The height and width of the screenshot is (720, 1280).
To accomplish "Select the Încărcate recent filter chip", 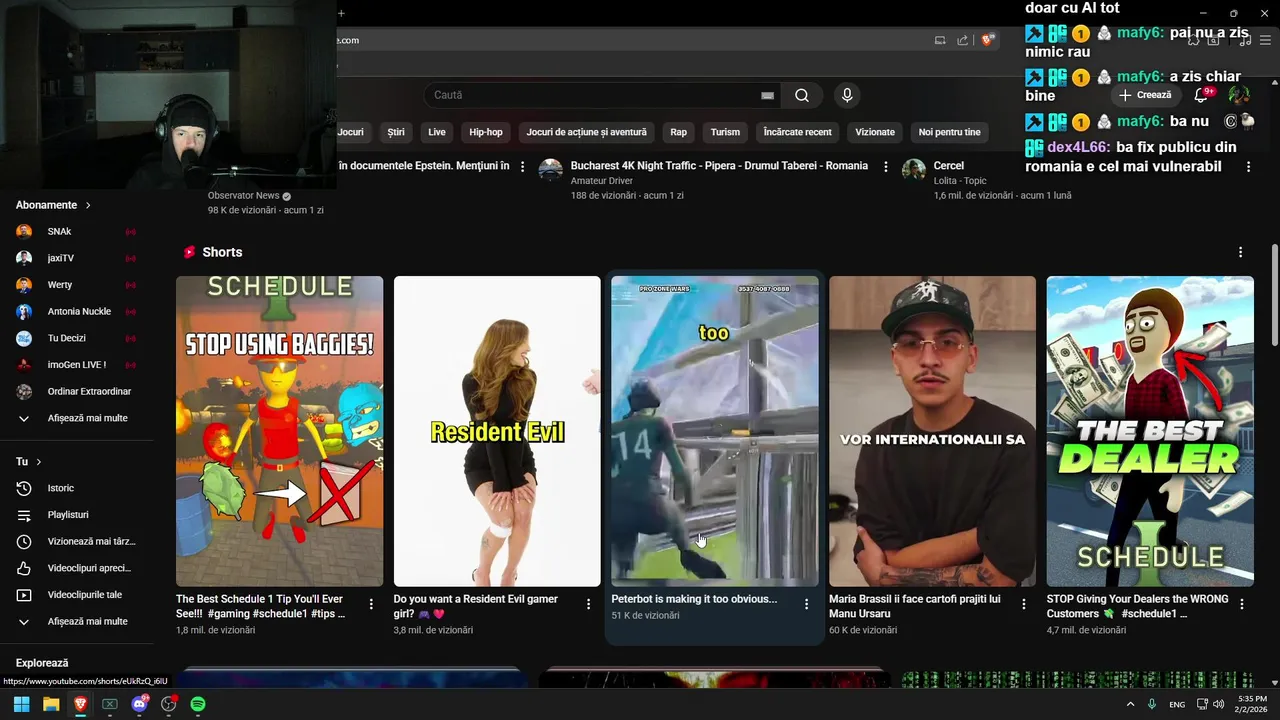I will [x=797, y=132].
